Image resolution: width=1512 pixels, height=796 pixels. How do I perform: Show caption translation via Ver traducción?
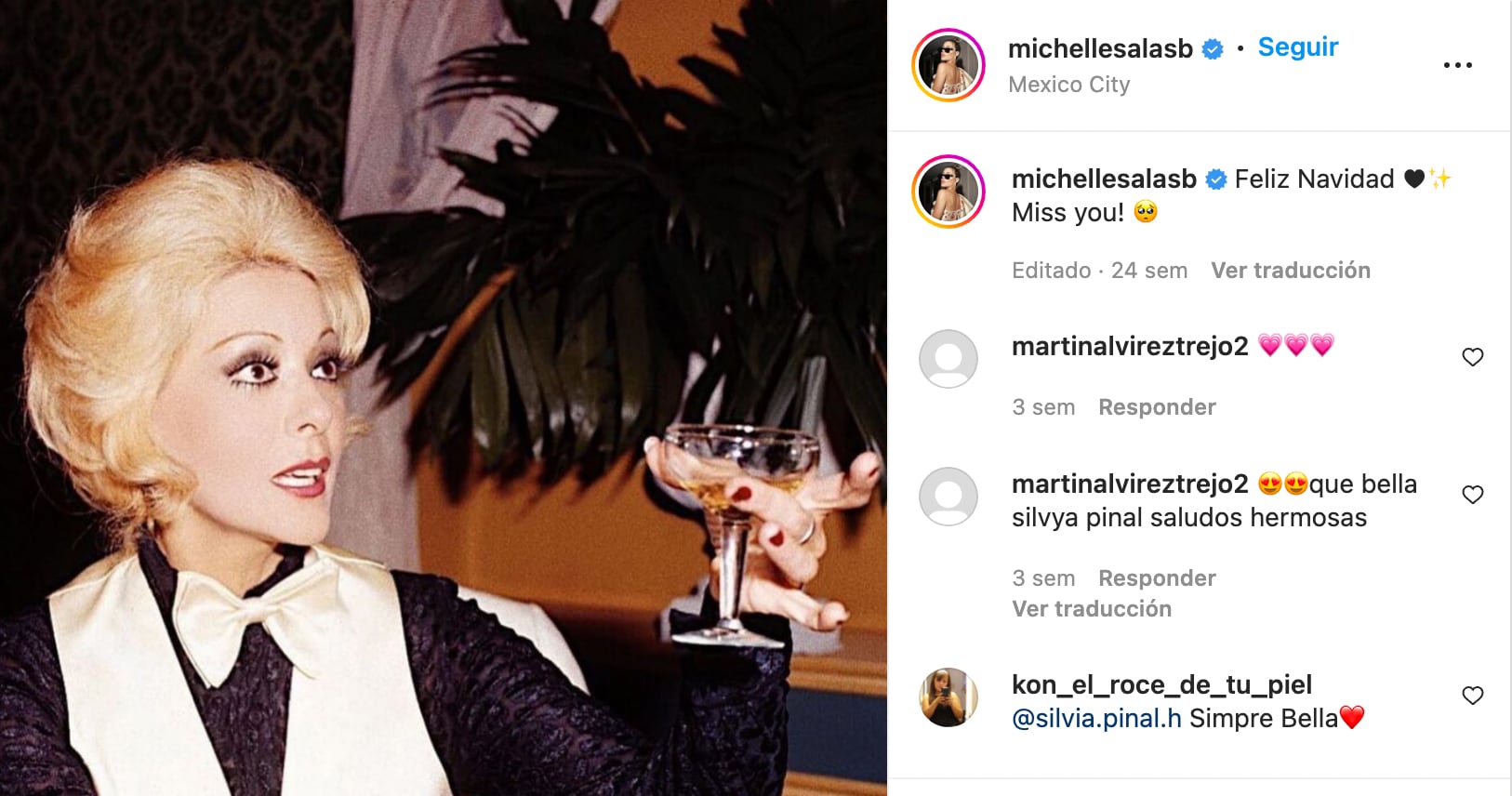[1291, 271]
